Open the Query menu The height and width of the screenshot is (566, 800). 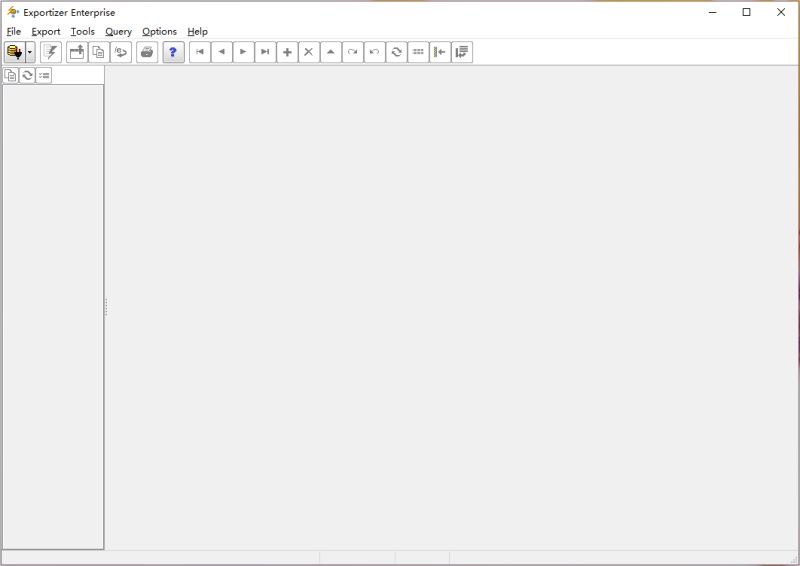tap(118, 32)
